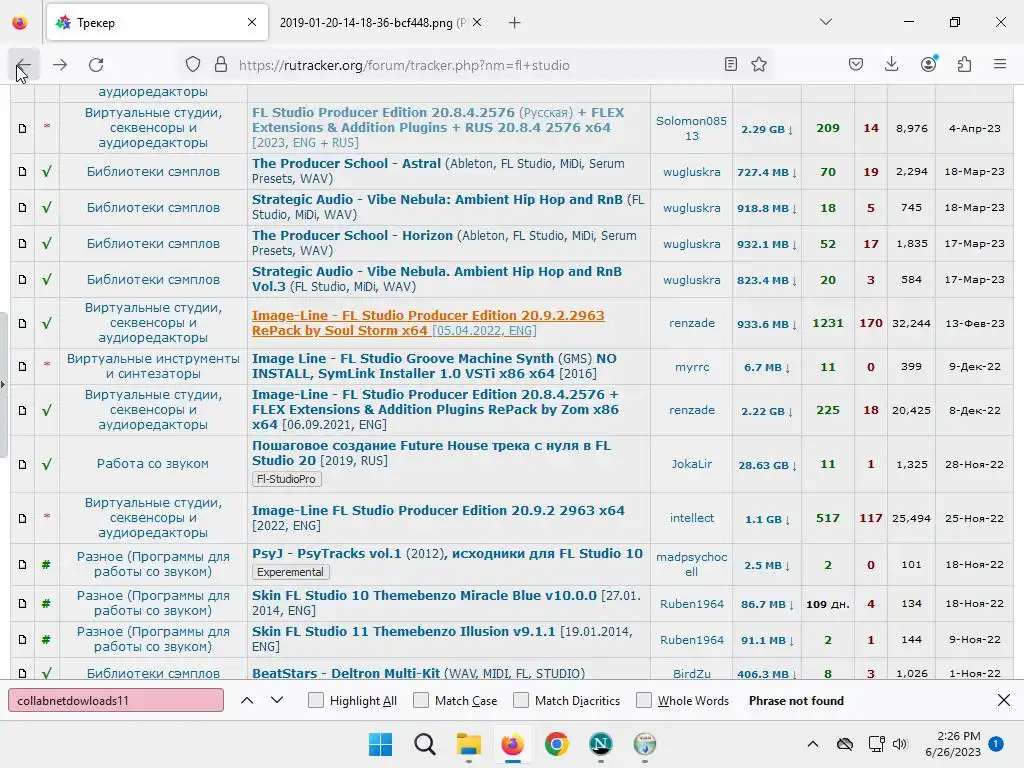This screenshot has height=768, width=1024.
Task: Open author JokaLir profile
Action: click(x=692, y=464)
